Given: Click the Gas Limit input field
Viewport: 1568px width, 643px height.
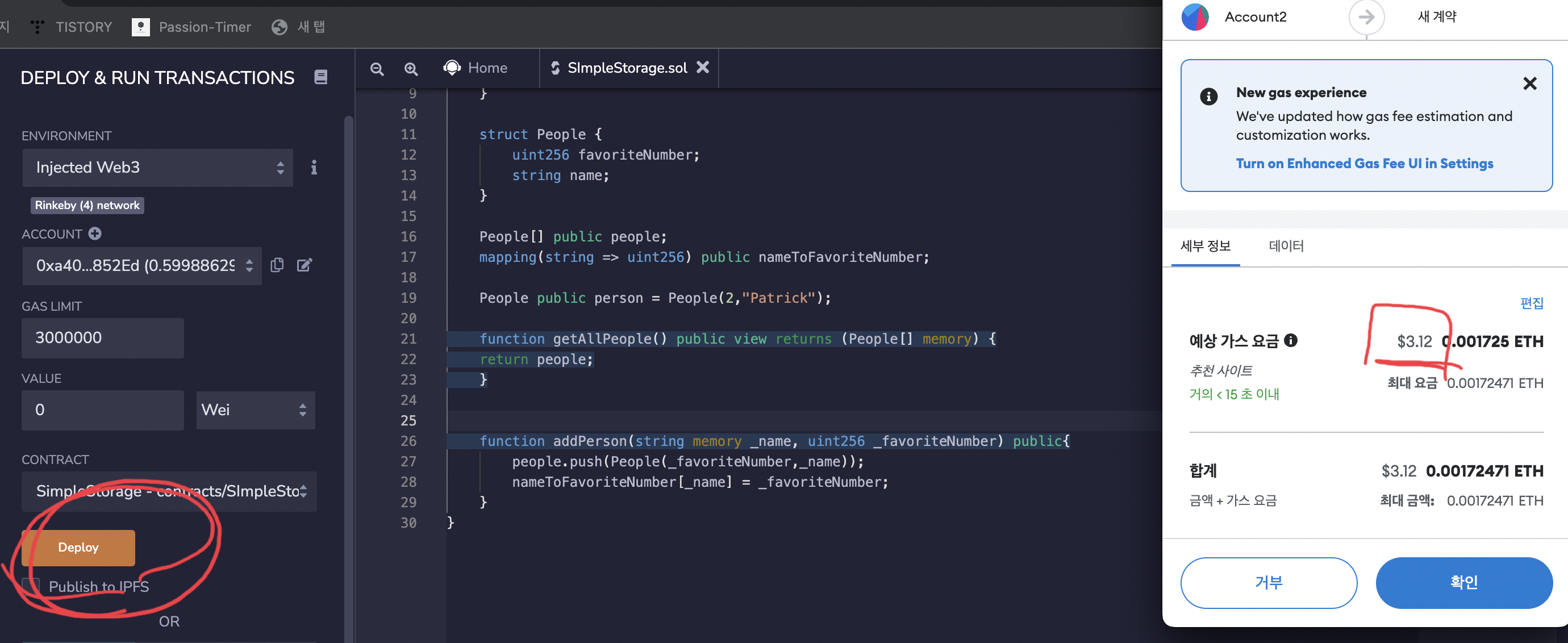Looking at the screenshot, I should tap(102, 337).
